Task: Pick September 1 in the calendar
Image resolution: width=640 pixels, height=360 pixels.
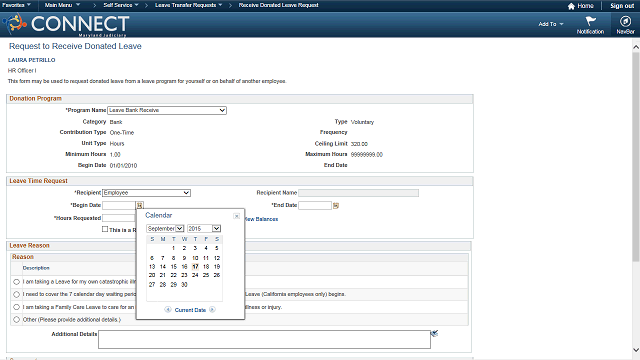Action: click(x=173, y=248)
